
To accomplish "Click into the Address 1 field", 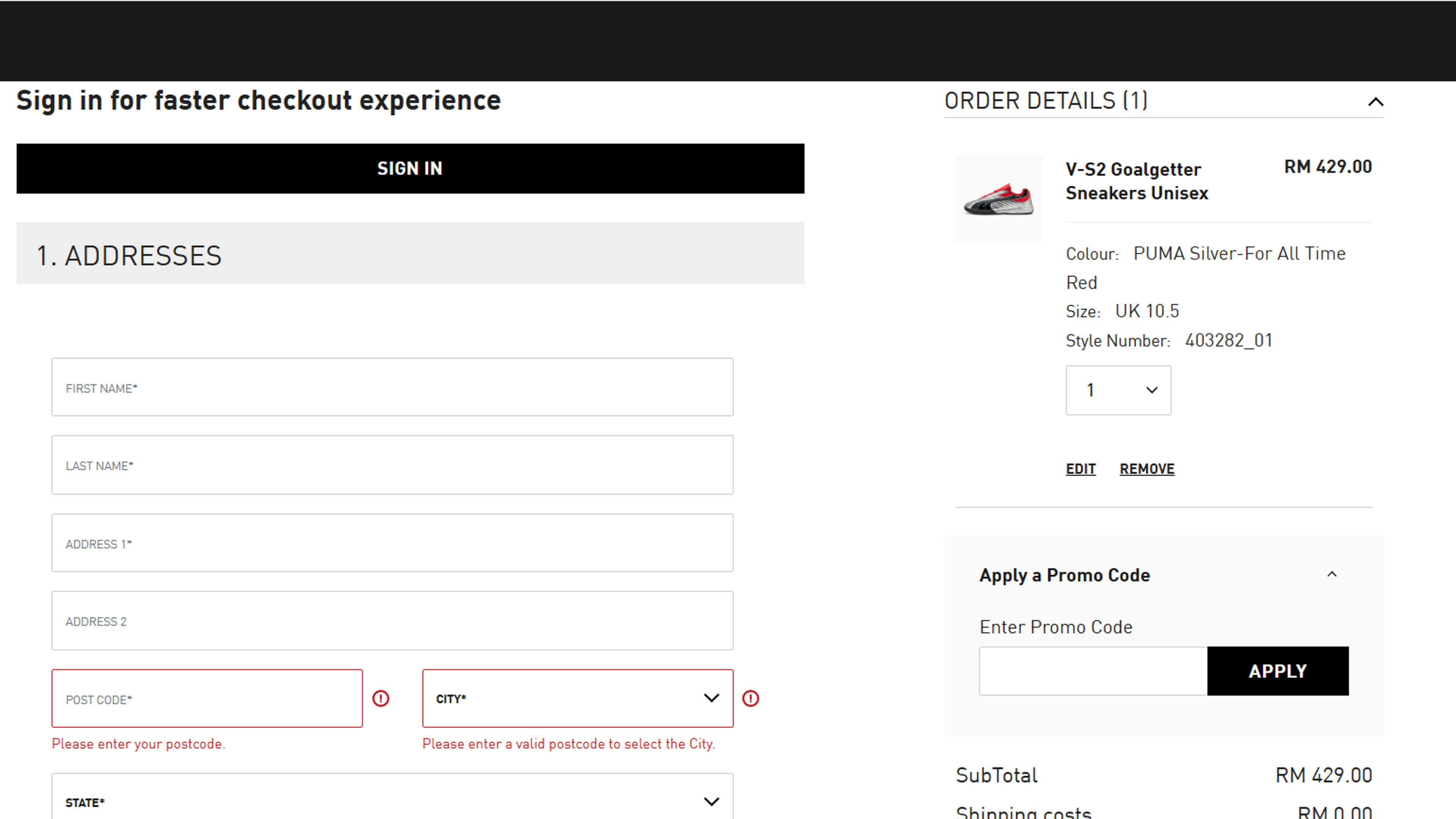I will pos(392,543).
